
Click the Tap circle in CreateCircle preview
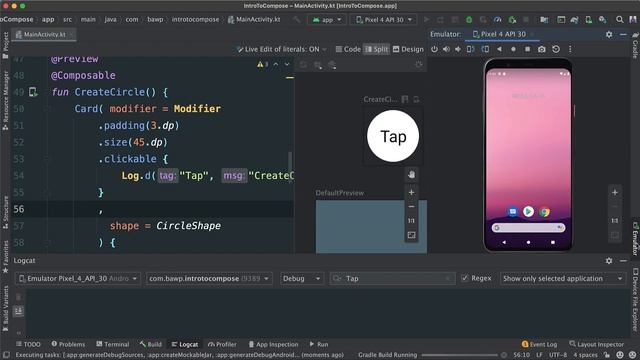(393, 136)
